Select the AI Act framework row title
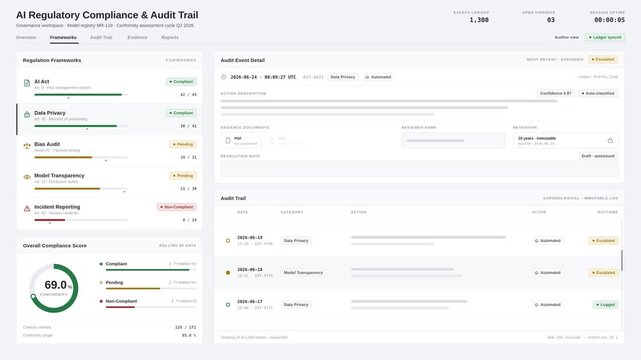Viewport: 641px width, 360px height. 42,81
